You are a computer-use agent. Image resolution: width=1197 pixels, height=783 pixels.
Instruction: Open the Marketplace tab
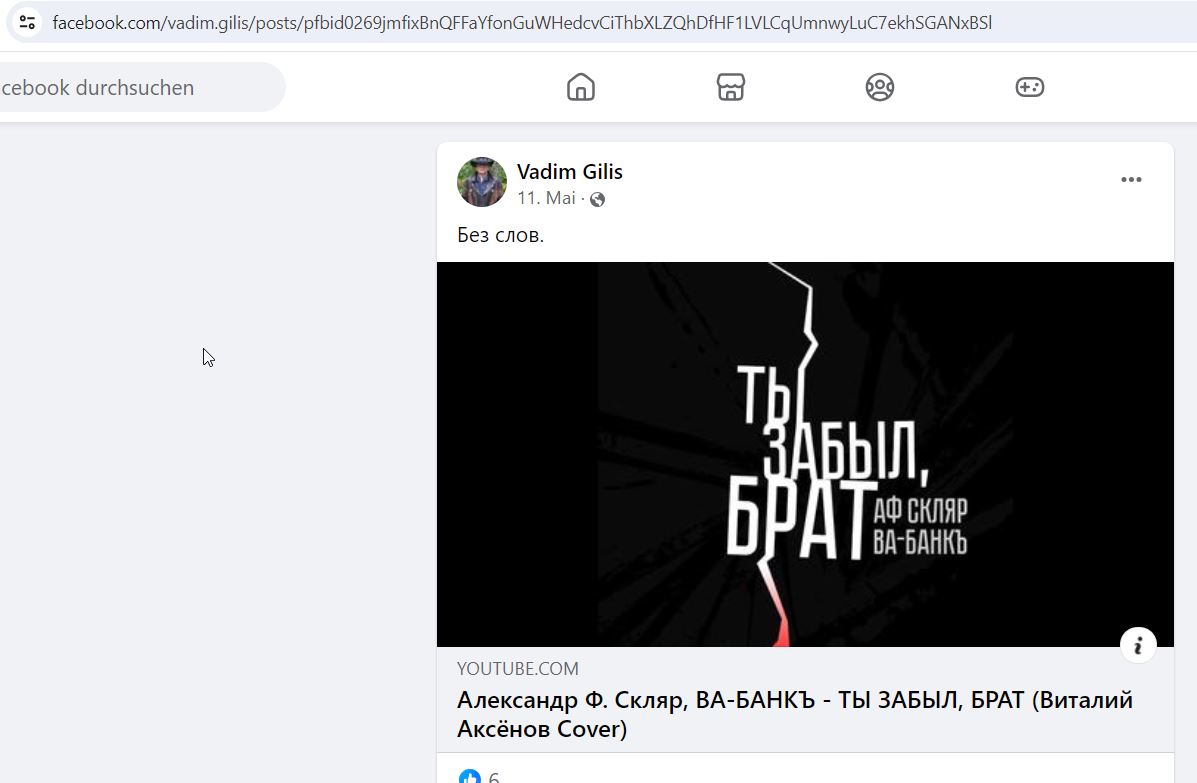pos(731,87)
